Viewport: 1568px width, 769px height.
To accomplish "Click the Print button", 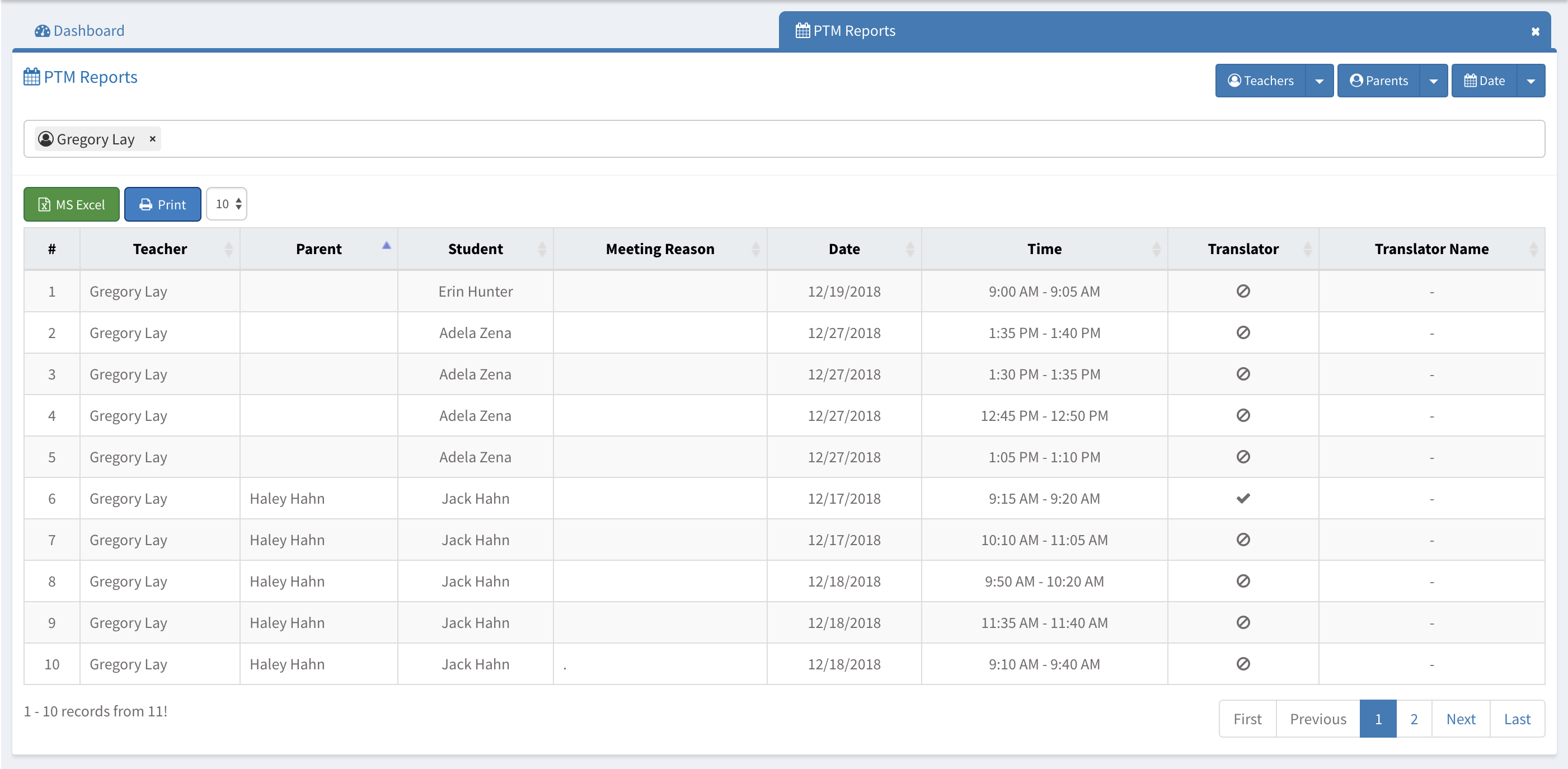I will pos(162,204).
